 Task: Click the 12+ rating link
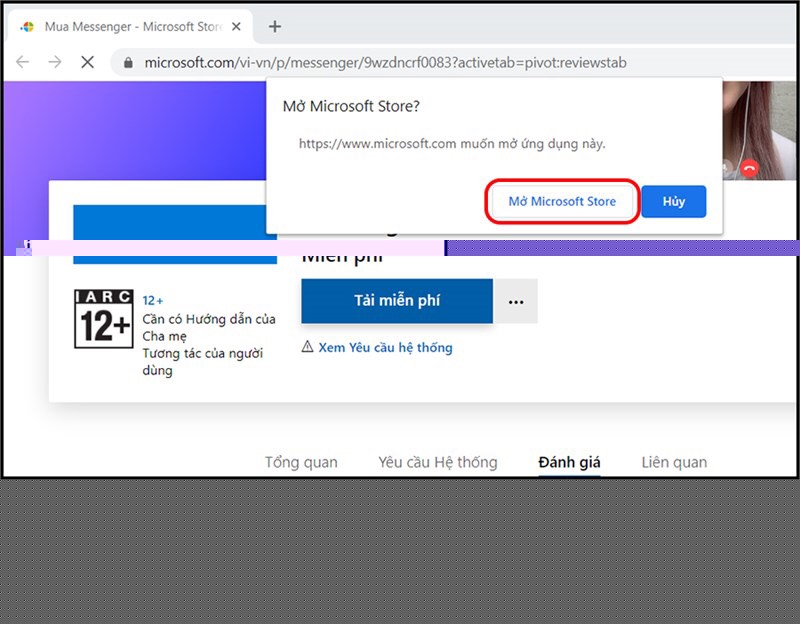click(153, 301)
